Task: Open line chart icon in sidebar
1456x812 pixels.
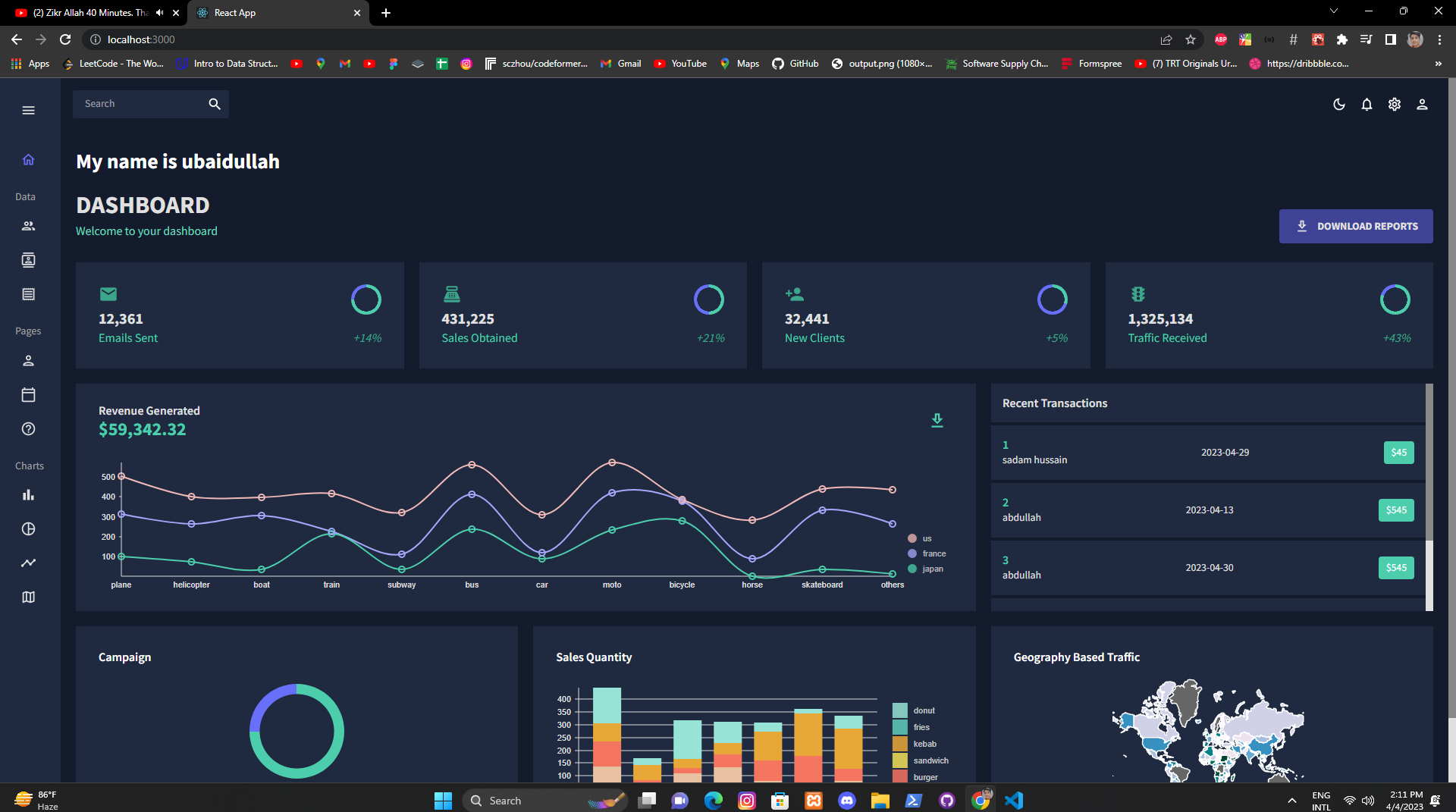Action: pyautogui.click(x=29, y=563)
